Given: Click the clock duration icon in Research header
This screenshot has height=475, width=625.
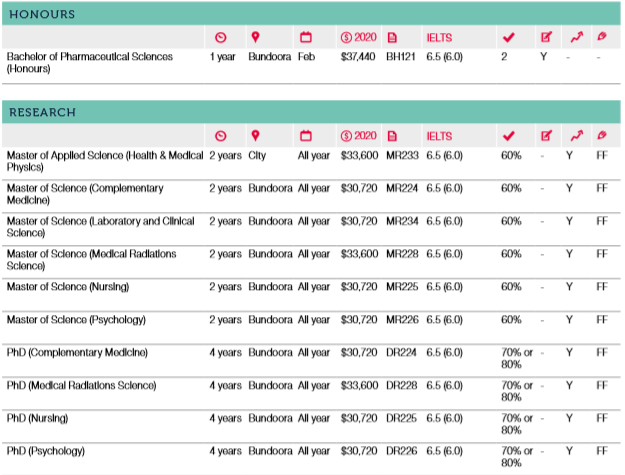Looking at the screenshot, I should (221, 136).
